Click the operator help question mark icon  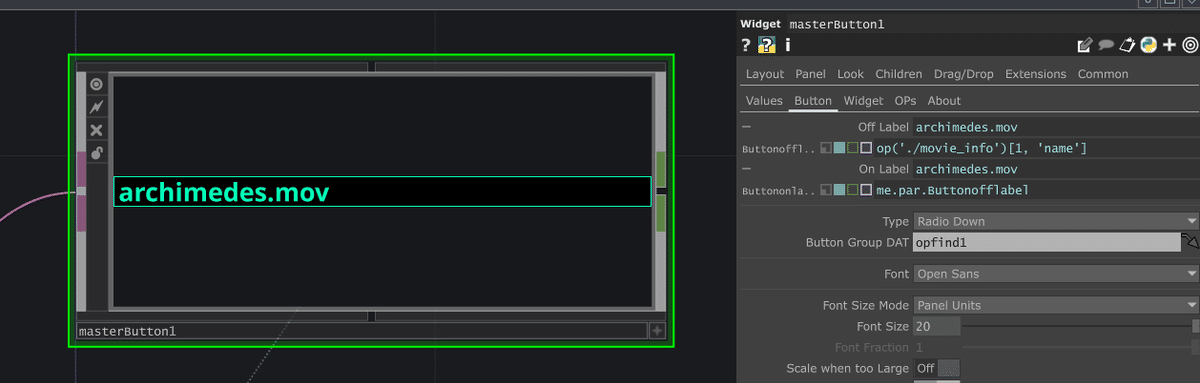[746, 45]
